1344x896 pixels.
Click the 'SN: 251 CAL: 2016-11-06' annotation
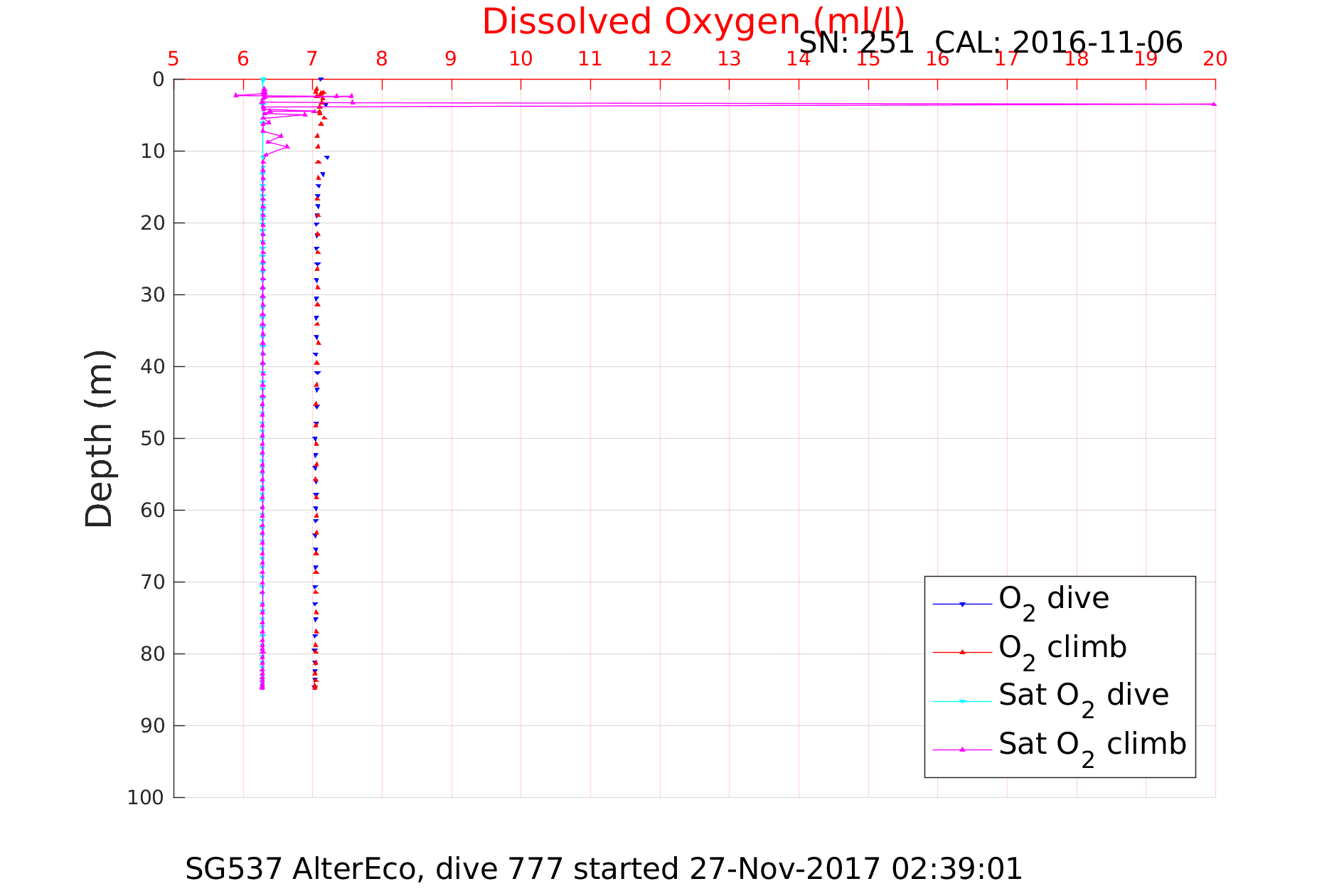[991, 43]
